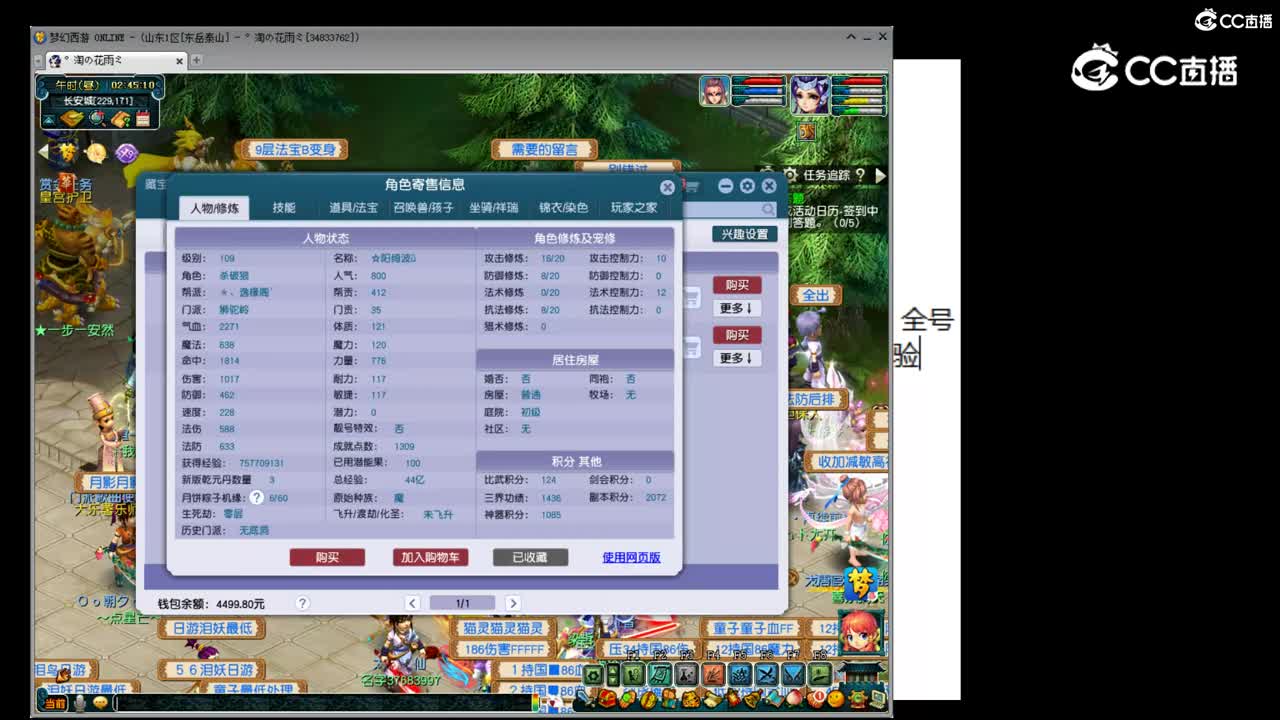Click the 全出 stall sign

point(816,296)
